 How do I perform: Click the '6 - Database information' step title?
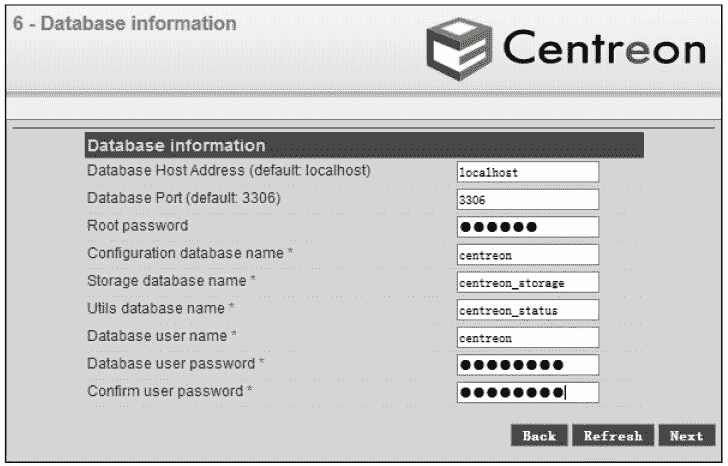point(125,23)
